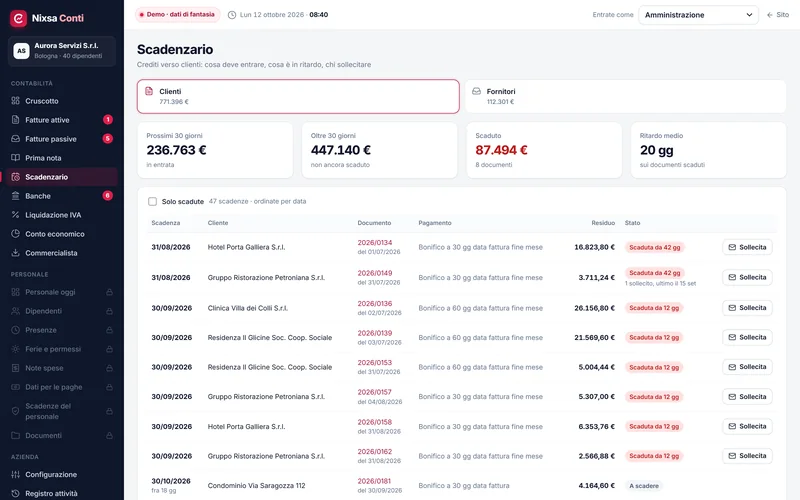This screenshot has width=800, height=500.
Task: Switch to the Clienti tab
Action: point(298,96)
